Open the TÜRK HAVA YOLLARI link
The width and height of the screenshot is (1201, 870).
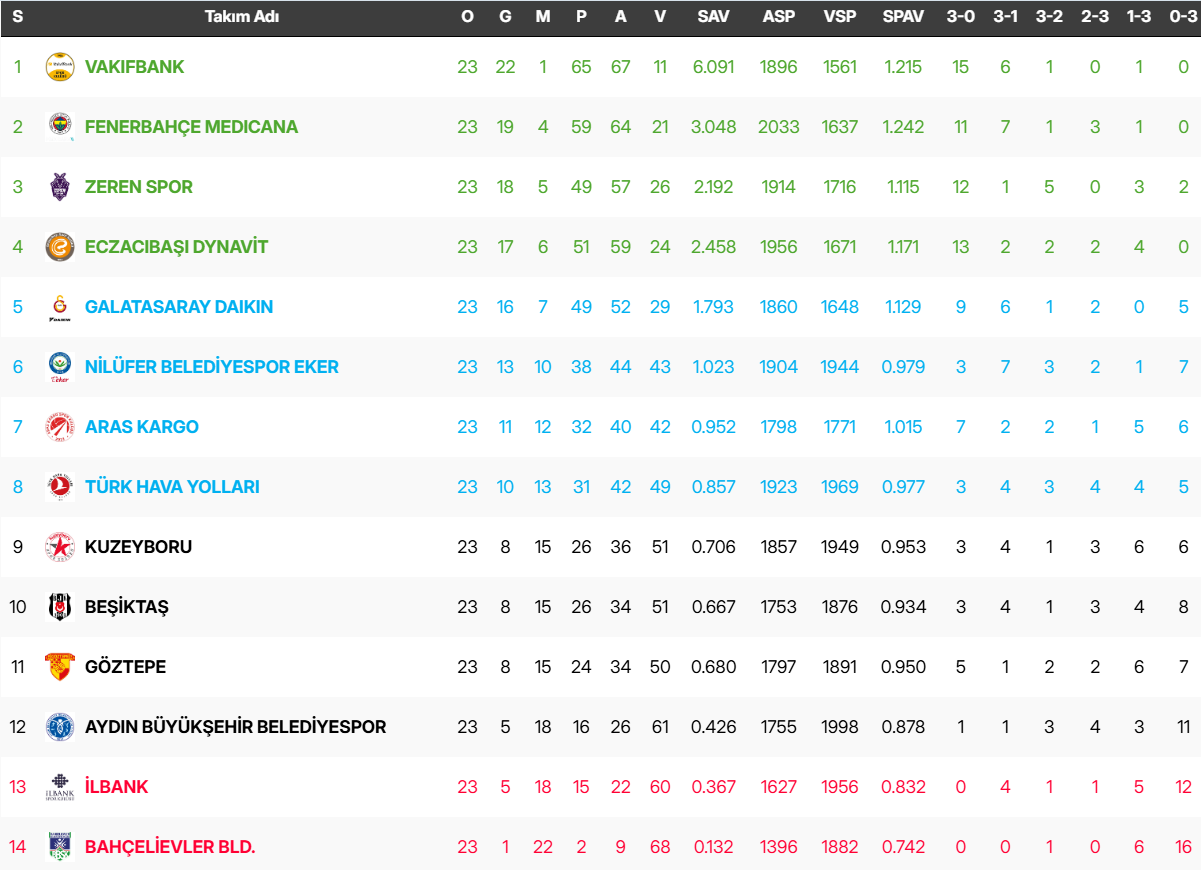point(172,487)
